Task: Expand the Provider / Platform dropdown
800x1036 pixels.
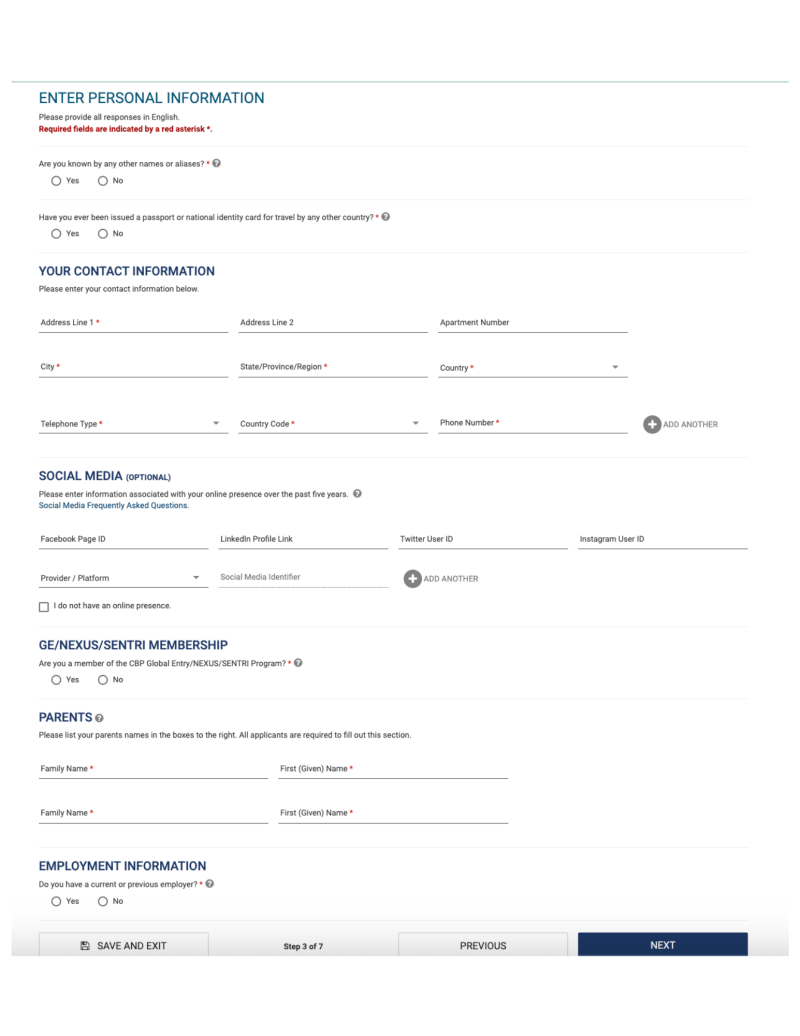Action: coord(124,578)
